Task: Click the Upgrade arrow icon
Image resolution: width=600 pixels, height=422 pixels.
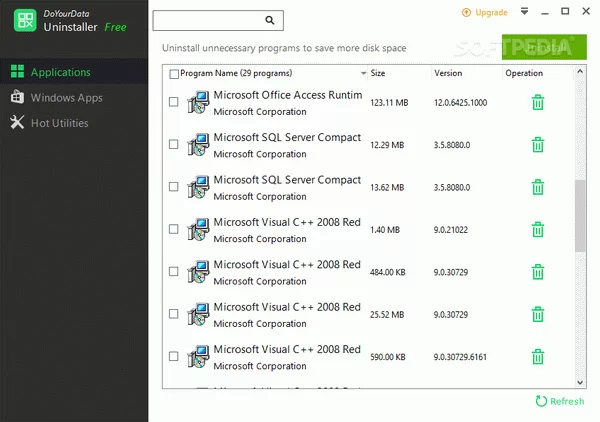Action: [466, 13]
